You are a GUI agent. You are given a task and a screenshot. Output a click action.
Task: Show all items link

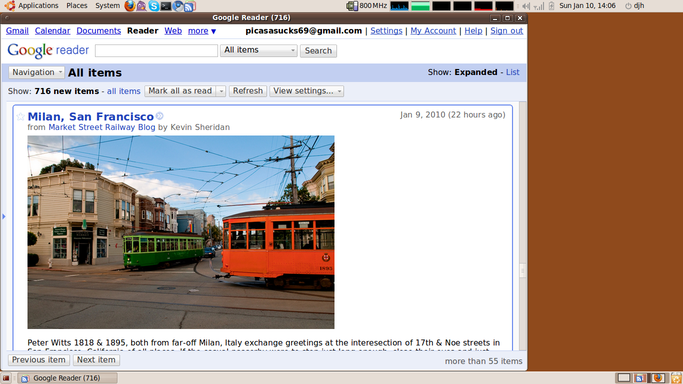click(124, 91)
